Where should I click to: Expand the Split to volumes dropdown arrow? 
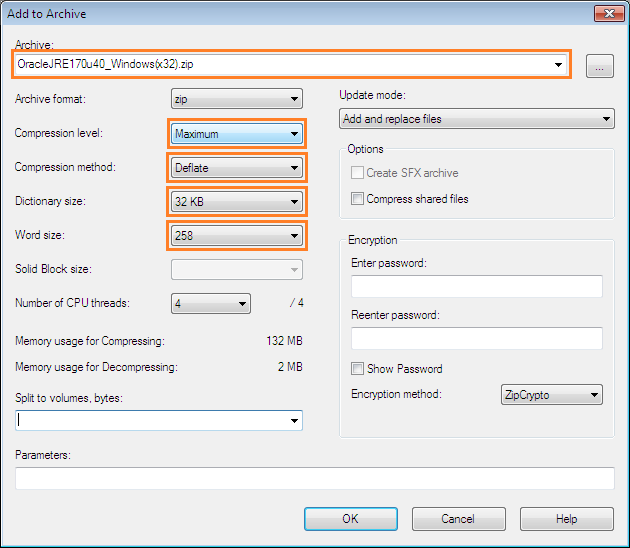(294, 421)
